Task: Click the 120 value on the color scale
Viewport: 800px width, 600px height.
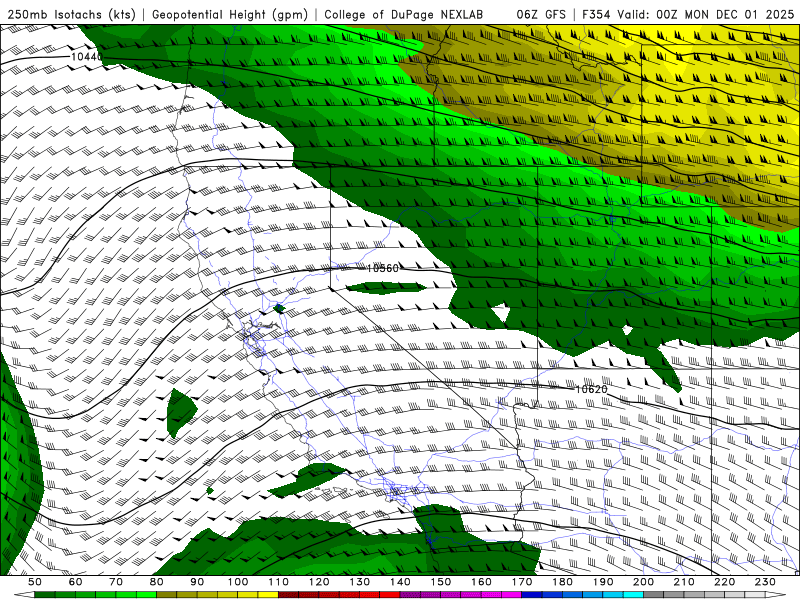Action: pos(319,582)
